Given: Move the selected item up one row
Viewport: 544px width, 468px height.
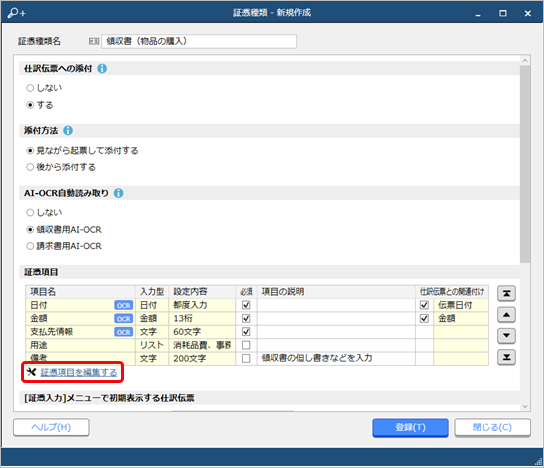Looking at the screenshot, I should pos(506,315).
